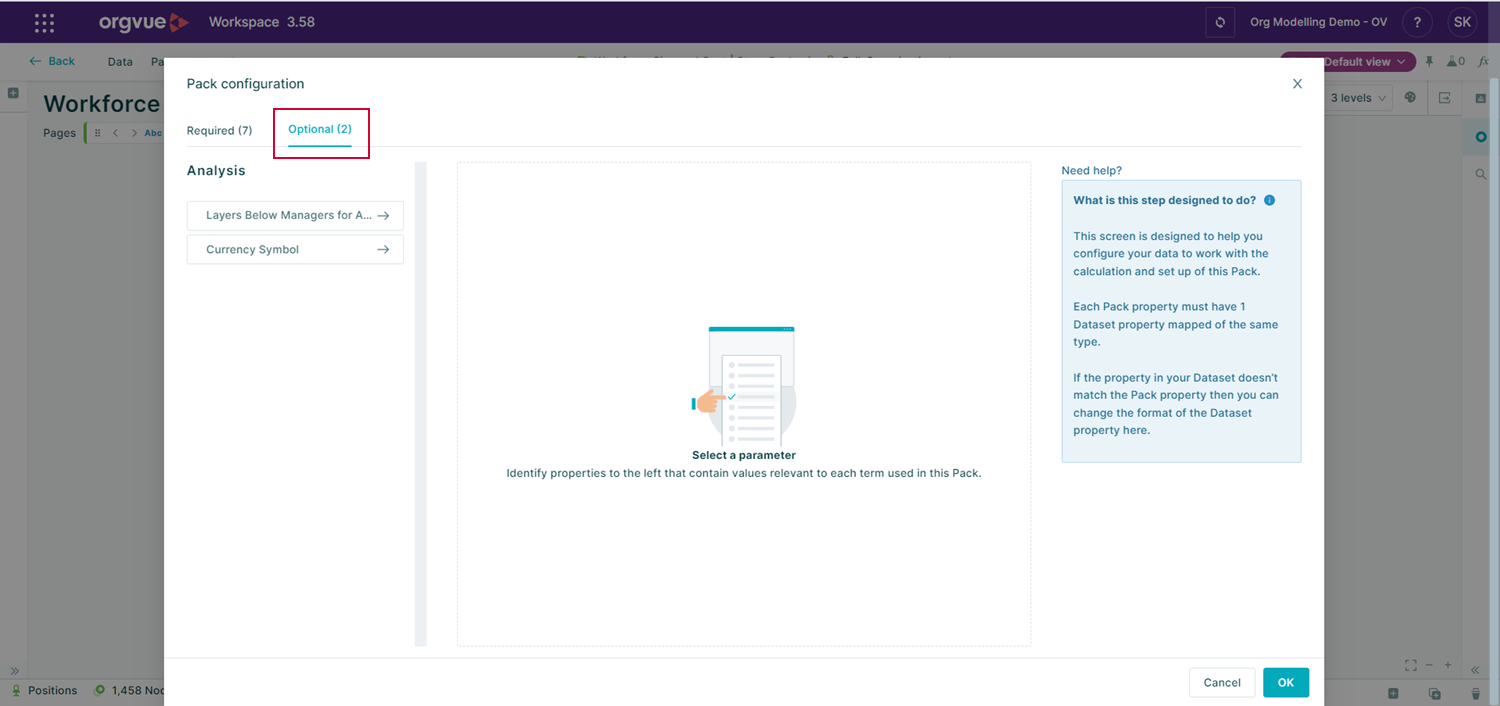Click the add node plus icon at bottom right
The width and height of the screenshot is (1500, 706).
[x=1393, y=693]
